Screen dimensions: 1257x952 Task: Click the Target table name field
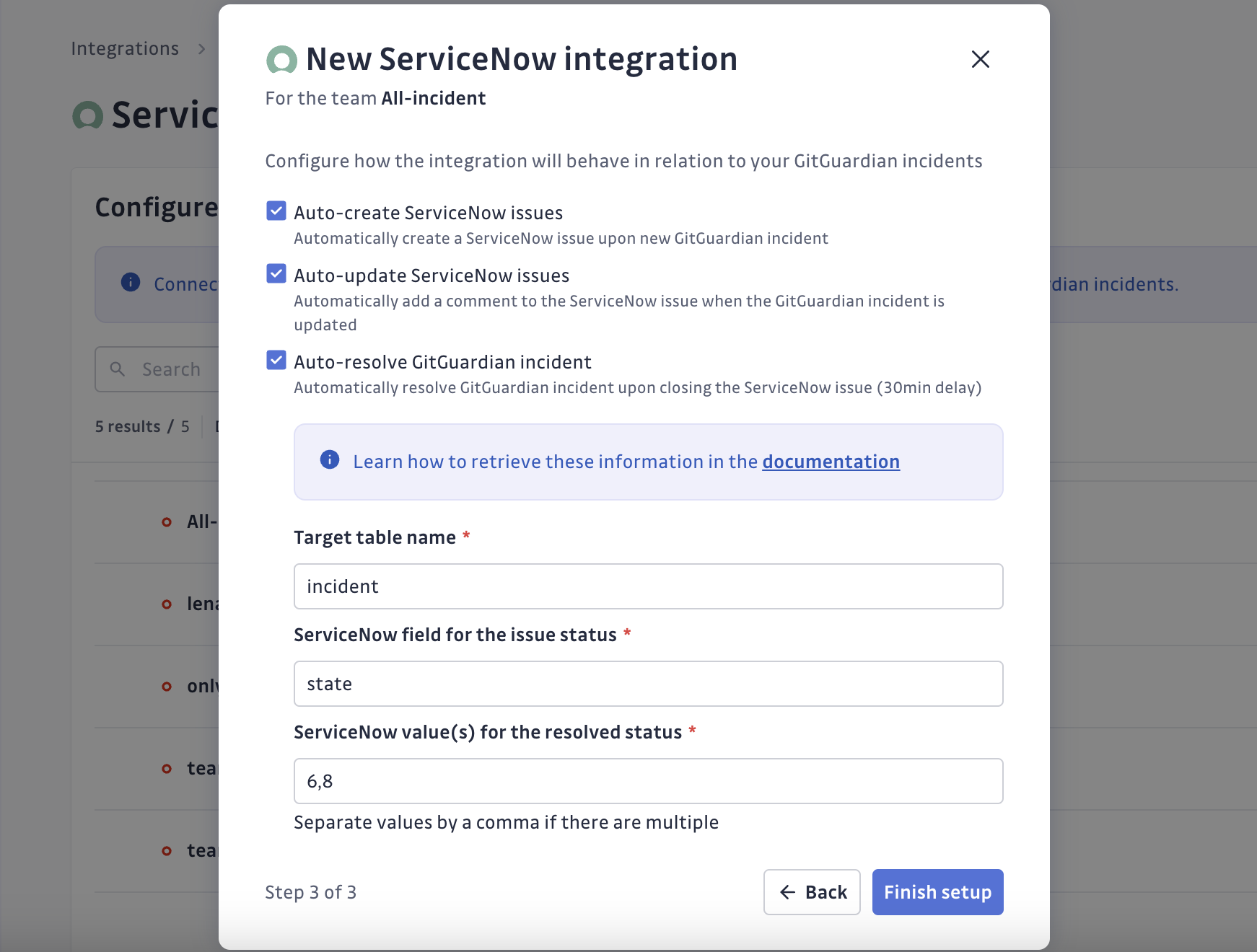[x=648, y=586]
